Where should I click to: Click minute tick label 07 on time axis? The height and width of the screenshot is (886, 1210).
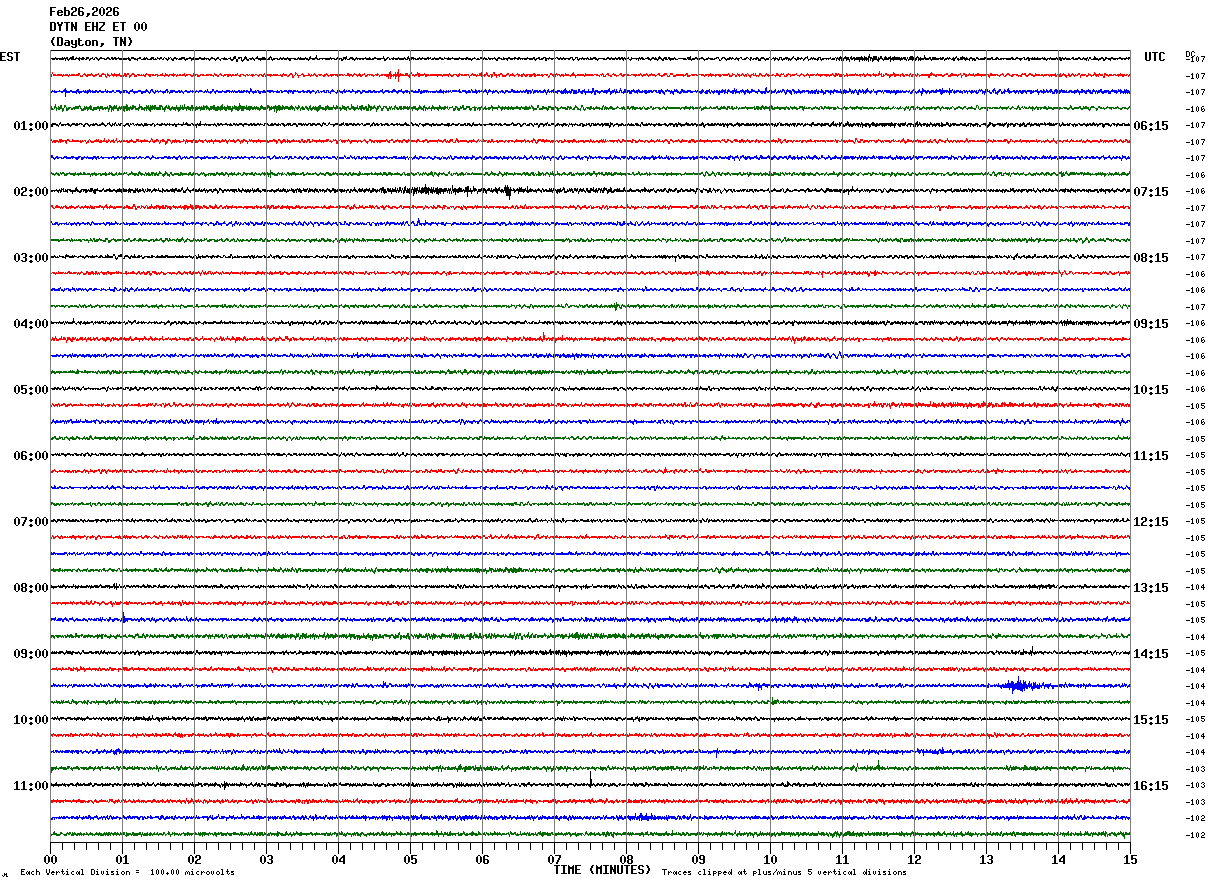tap(554, 859)
